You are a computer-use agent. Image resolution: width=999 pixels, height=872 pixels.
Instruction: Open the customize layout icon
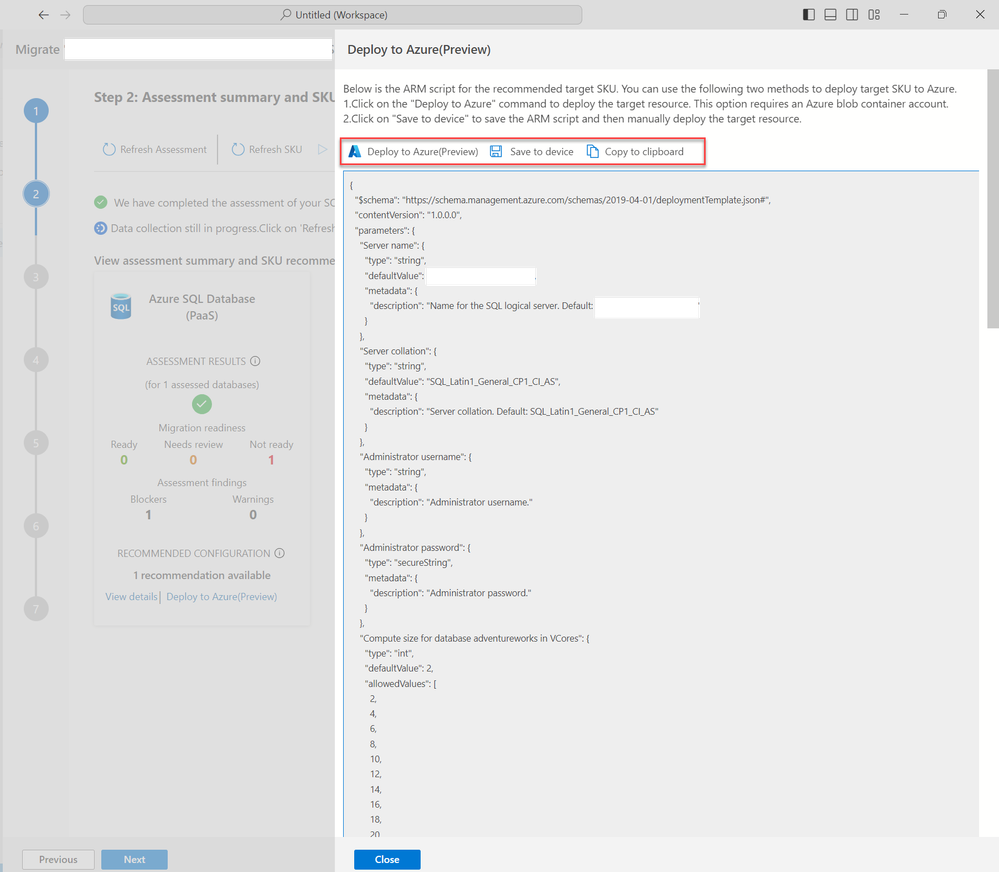(x=874, y=15)
